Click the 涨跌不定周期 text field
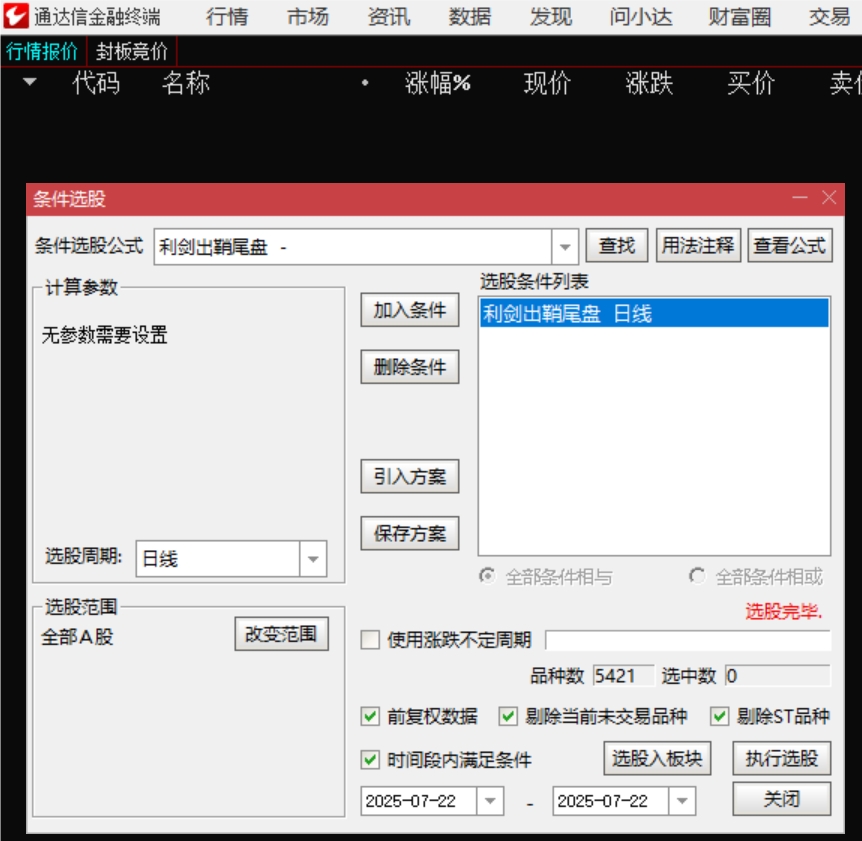The width and height of the screenshot is (862, 841). point(688,640)
